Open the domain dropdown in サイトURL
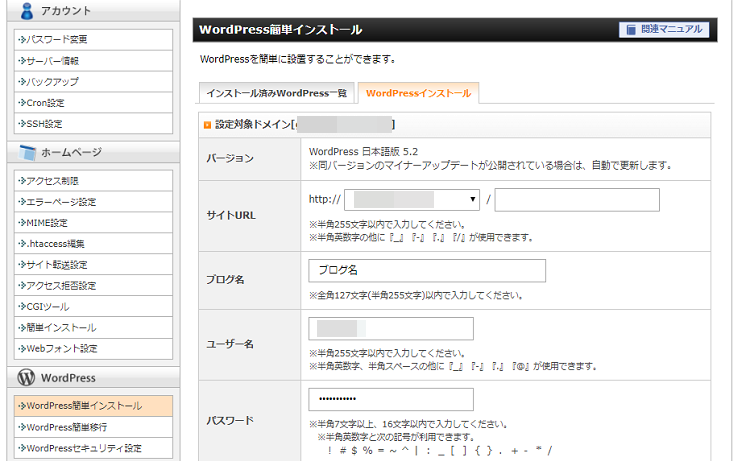 click(x=412, y=199)
